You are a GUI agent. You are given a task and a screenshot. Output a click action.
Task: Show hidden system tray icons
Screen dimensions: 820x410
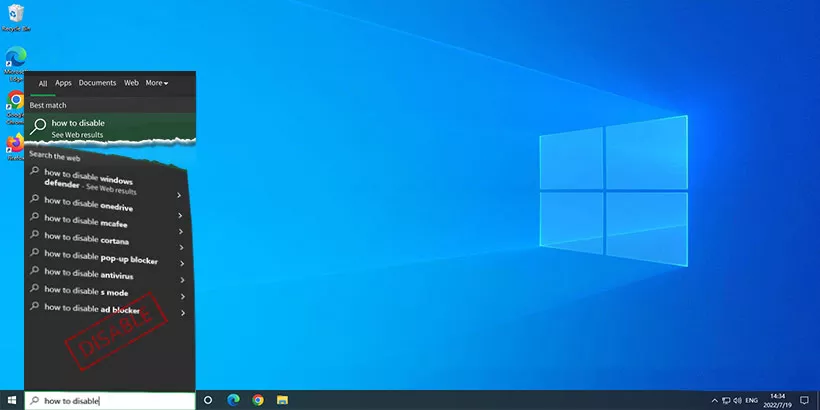click(x=715, y=401)
